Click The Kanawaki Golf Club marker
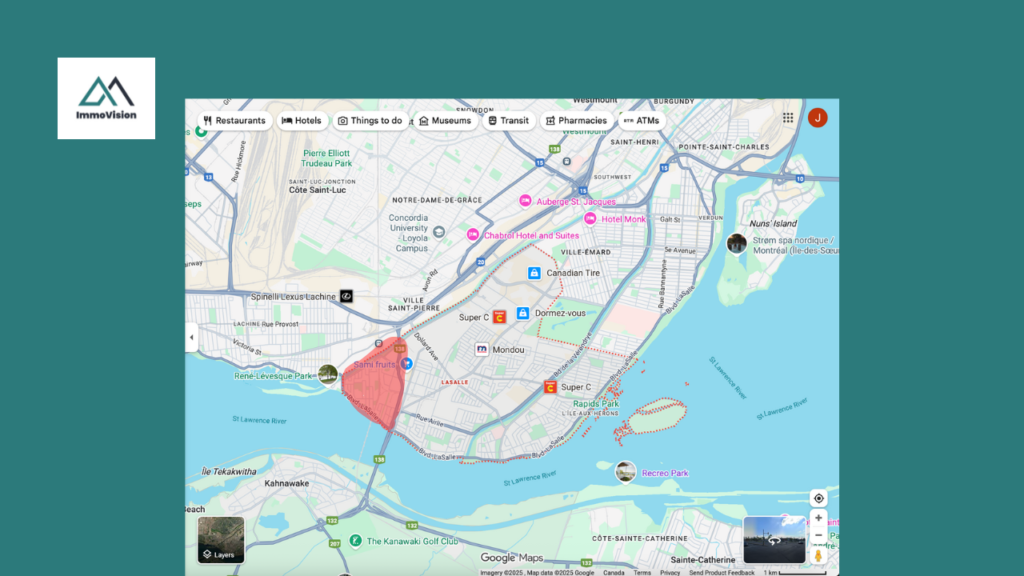Image resolution: width=1024 pixels, height=576 pixels. coord(355,541)
